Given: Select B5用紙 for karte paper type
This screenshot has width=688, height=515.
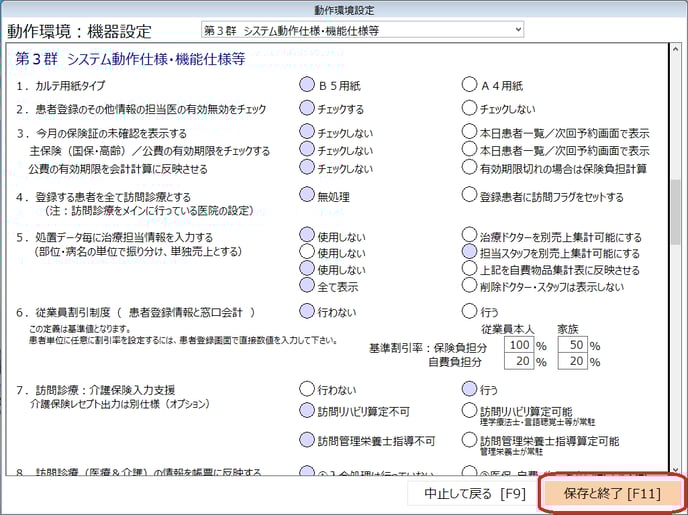Looking at the screenshot, I should click(307, 85).
